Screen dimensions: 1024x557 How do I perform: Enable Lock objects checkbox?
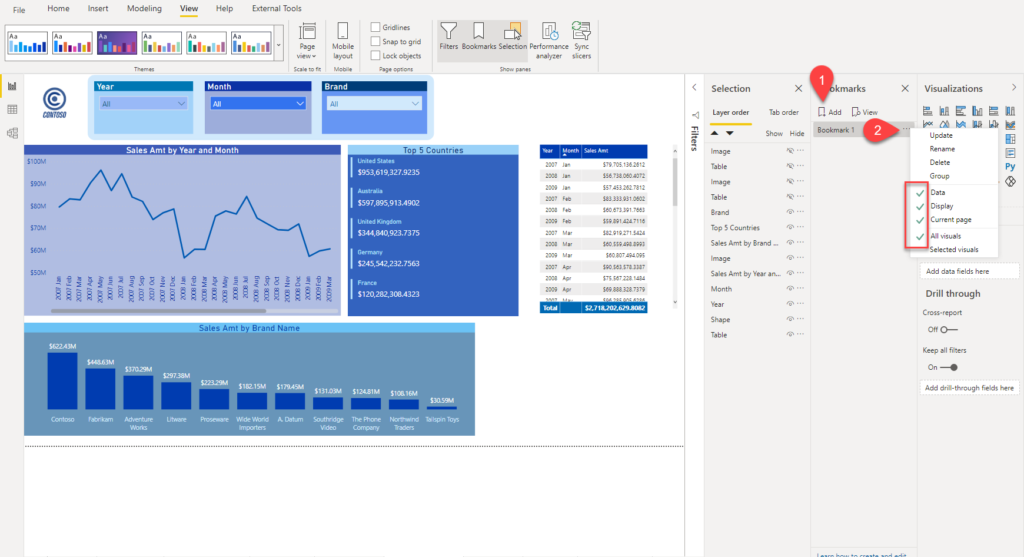pos(376,56)
